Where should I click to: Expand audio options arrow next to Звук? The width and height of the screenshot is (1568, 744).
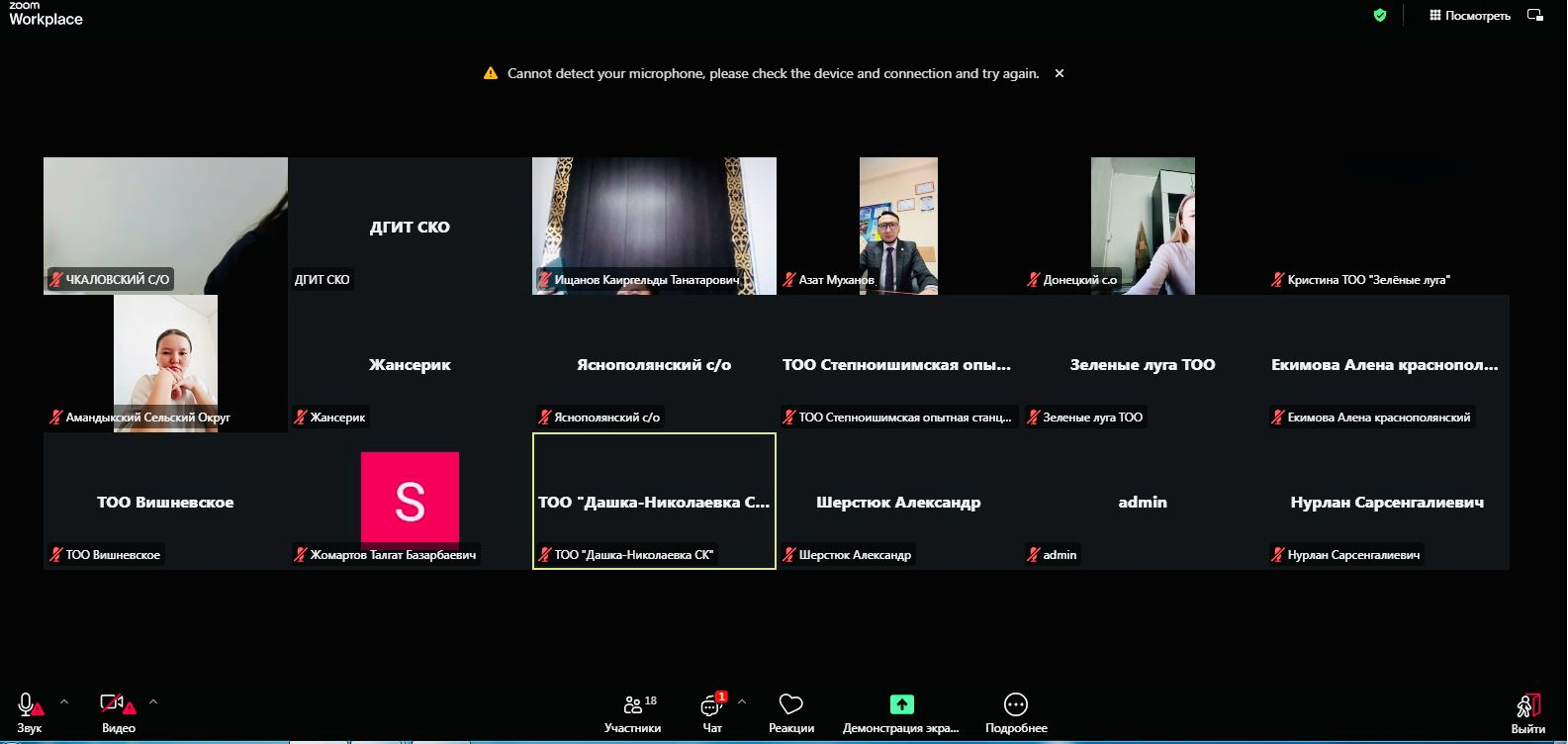(x=64, y=701)
